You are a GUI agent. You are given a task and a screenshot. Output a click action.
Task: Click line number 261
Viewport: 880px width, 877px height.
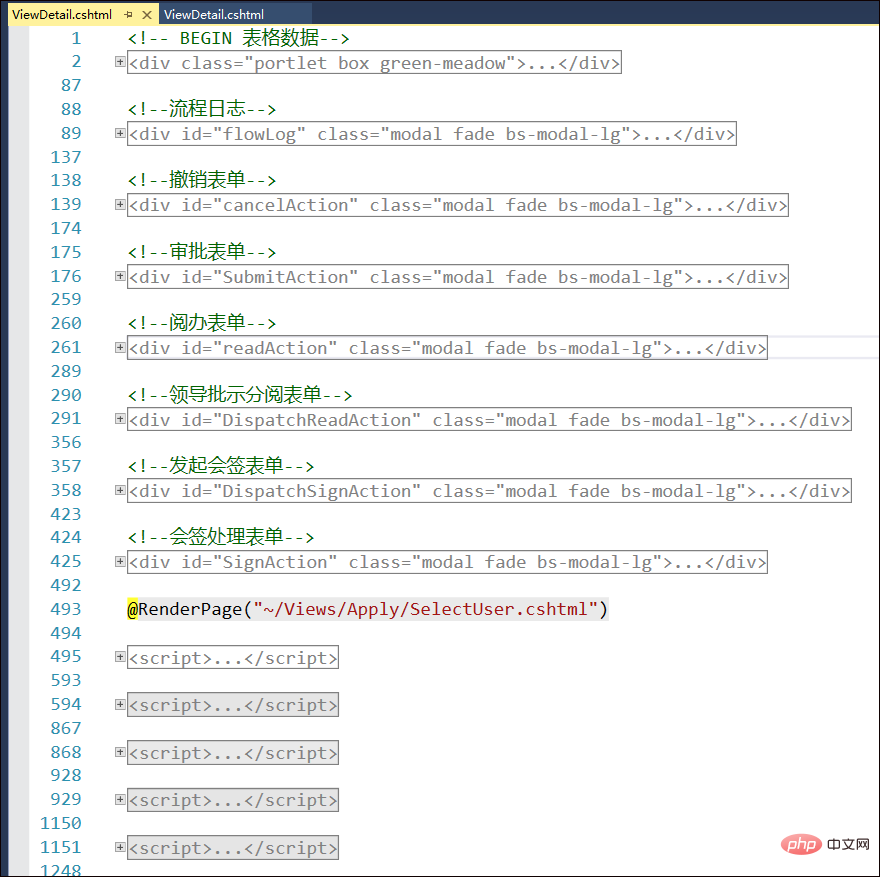pos(66,347)
